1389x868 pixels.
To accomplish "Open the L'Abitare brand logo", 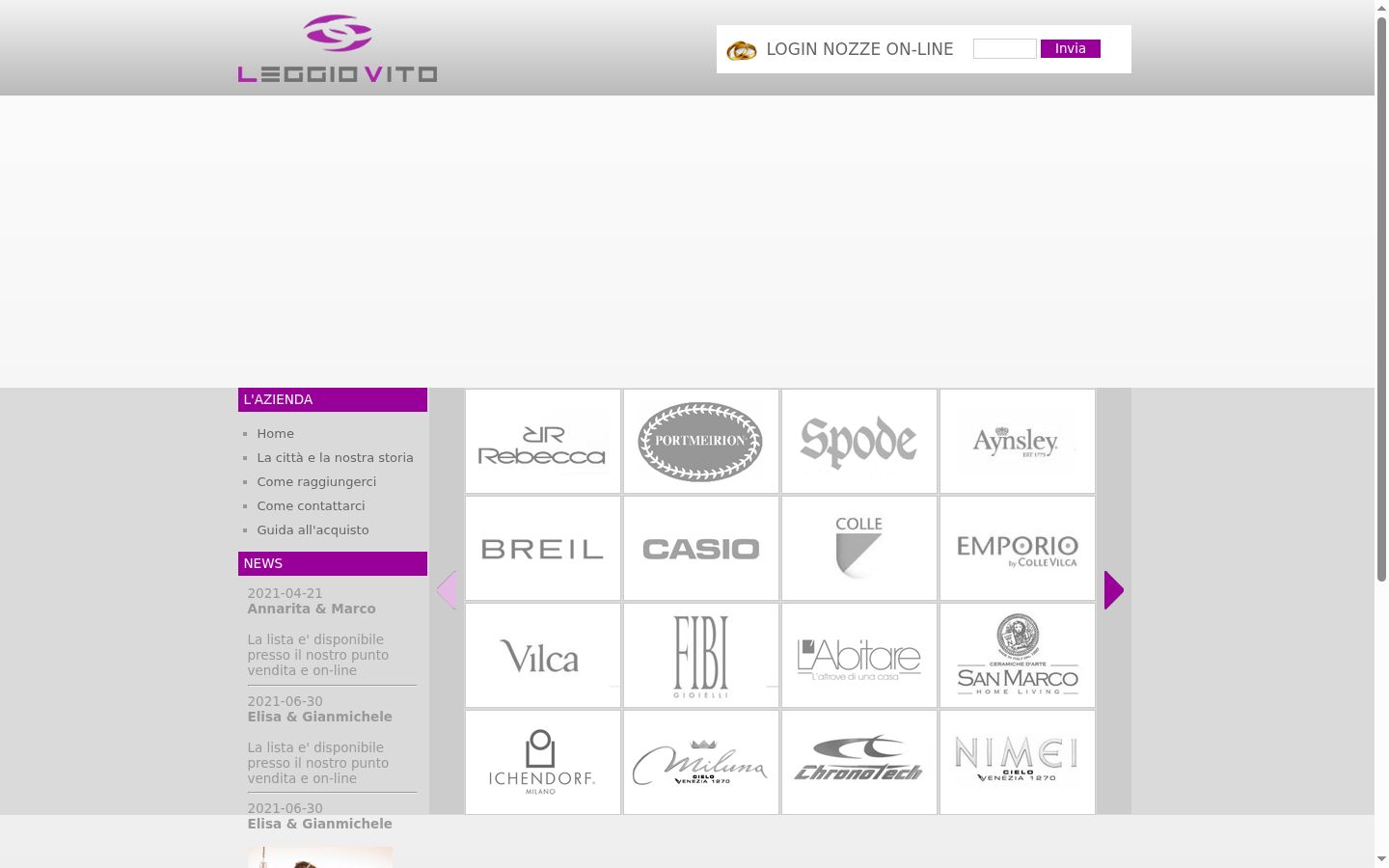I will coord(859,656).
